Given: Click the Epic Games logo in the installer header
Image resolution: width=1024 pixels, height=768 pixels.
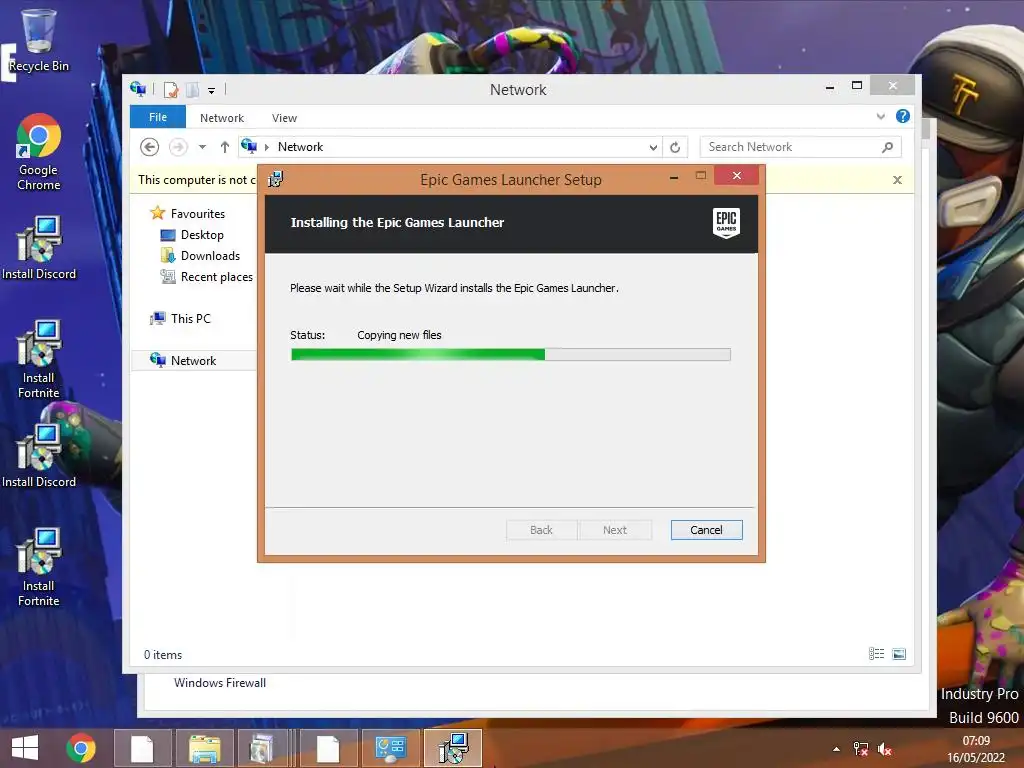Looking at the screenshot, I should click(726, 223).
